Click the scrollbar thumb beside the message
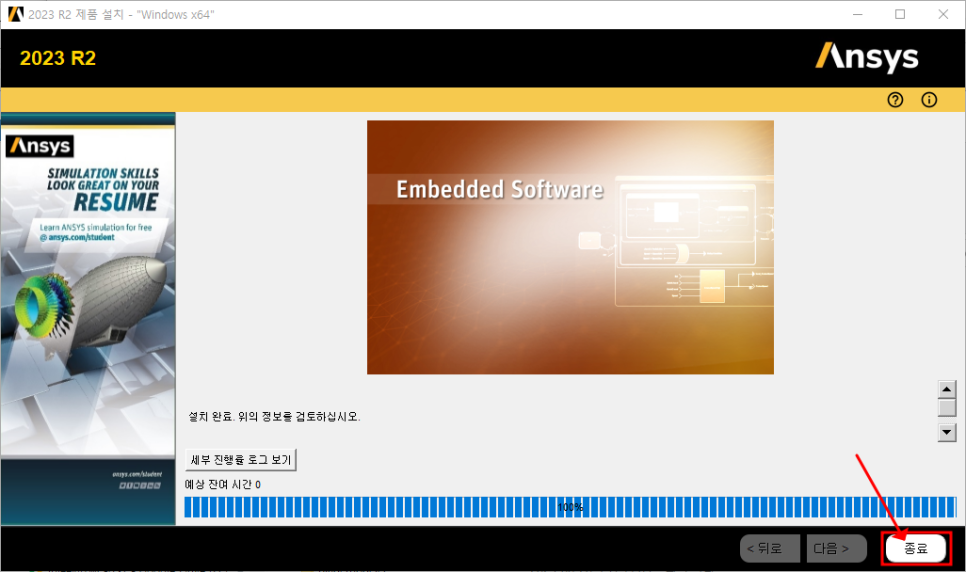This screenshot has width=966, height=572. point(947,408)
